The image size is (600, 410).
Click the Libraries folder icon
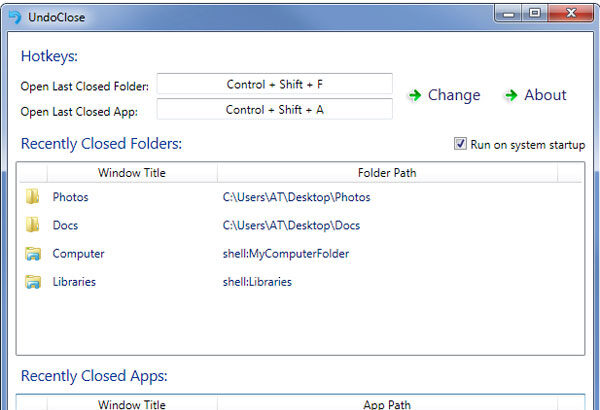coord(33,282)
